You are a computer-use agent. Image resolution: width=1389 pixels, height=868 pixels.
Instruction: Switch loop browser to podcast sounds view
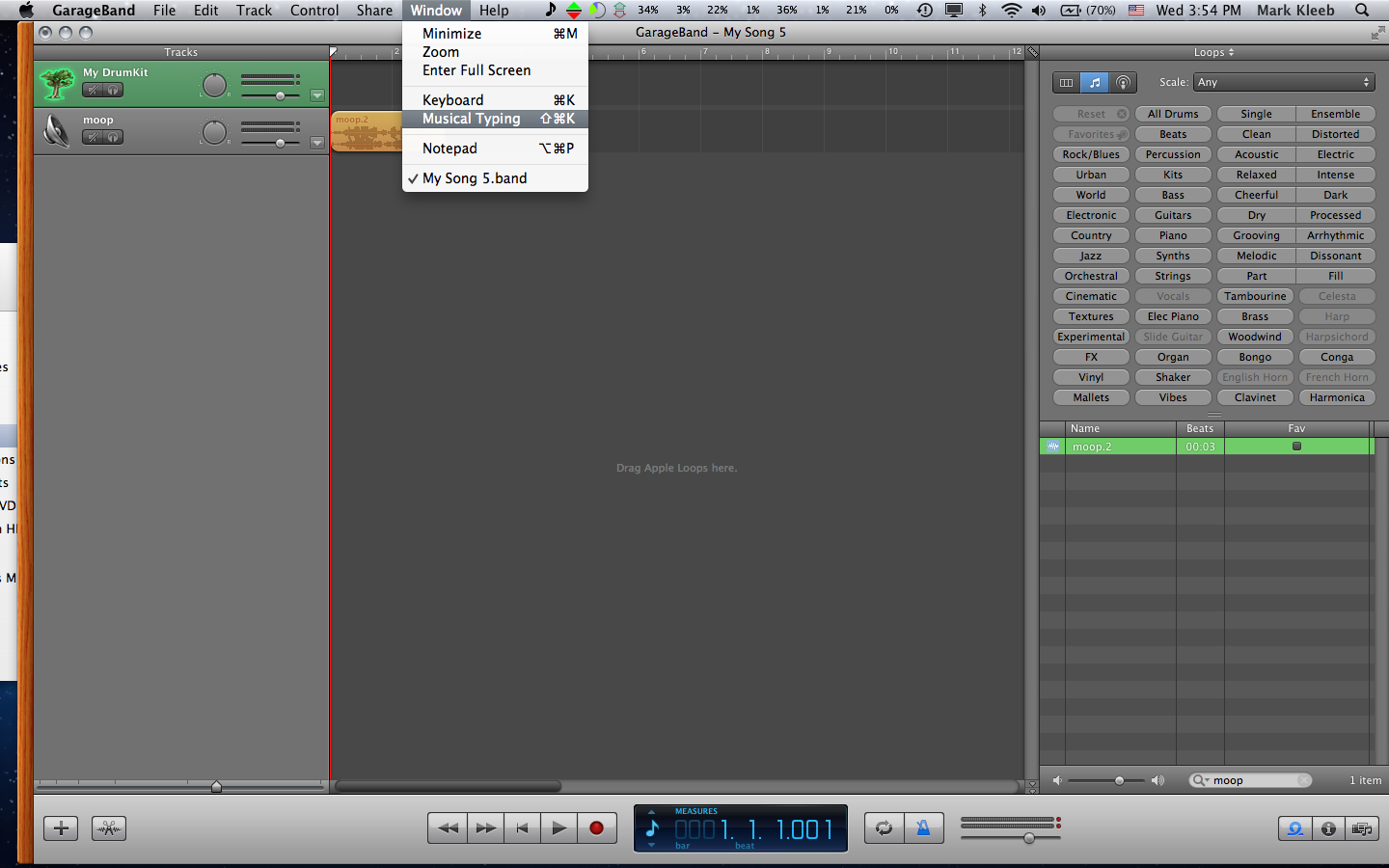tap(1123, 83)
